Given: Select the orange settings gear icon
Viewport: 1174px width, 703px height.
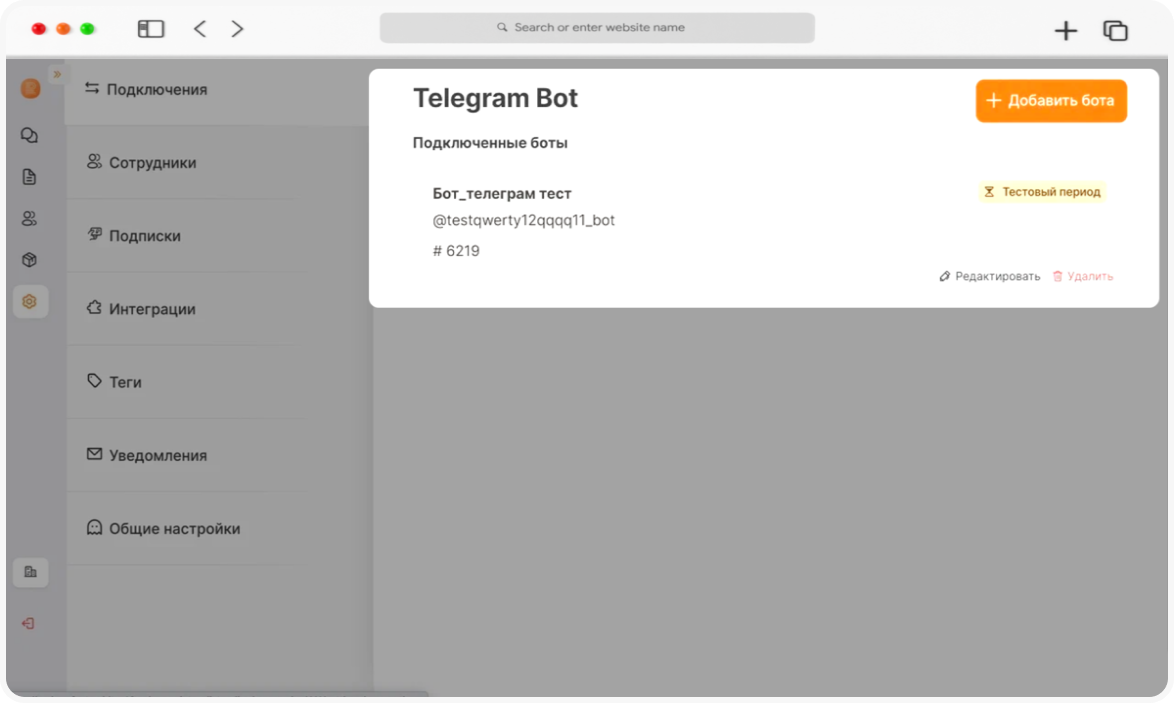Looking at the screenshot, I should (x=30, y=302).
